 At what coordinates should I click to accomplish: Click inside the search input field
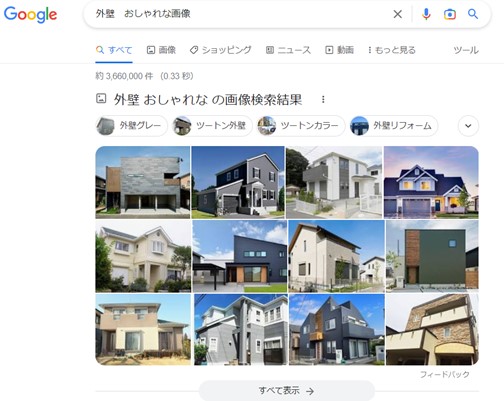tap(240, 14)
